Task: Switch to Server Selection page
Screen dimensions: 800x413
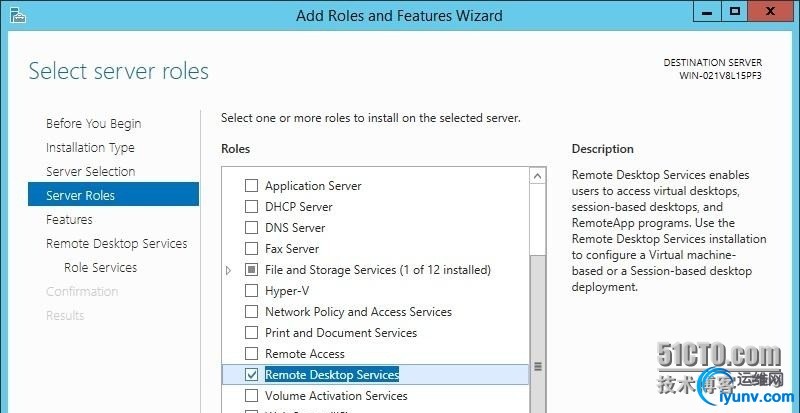Action: [x=90, y=172]
